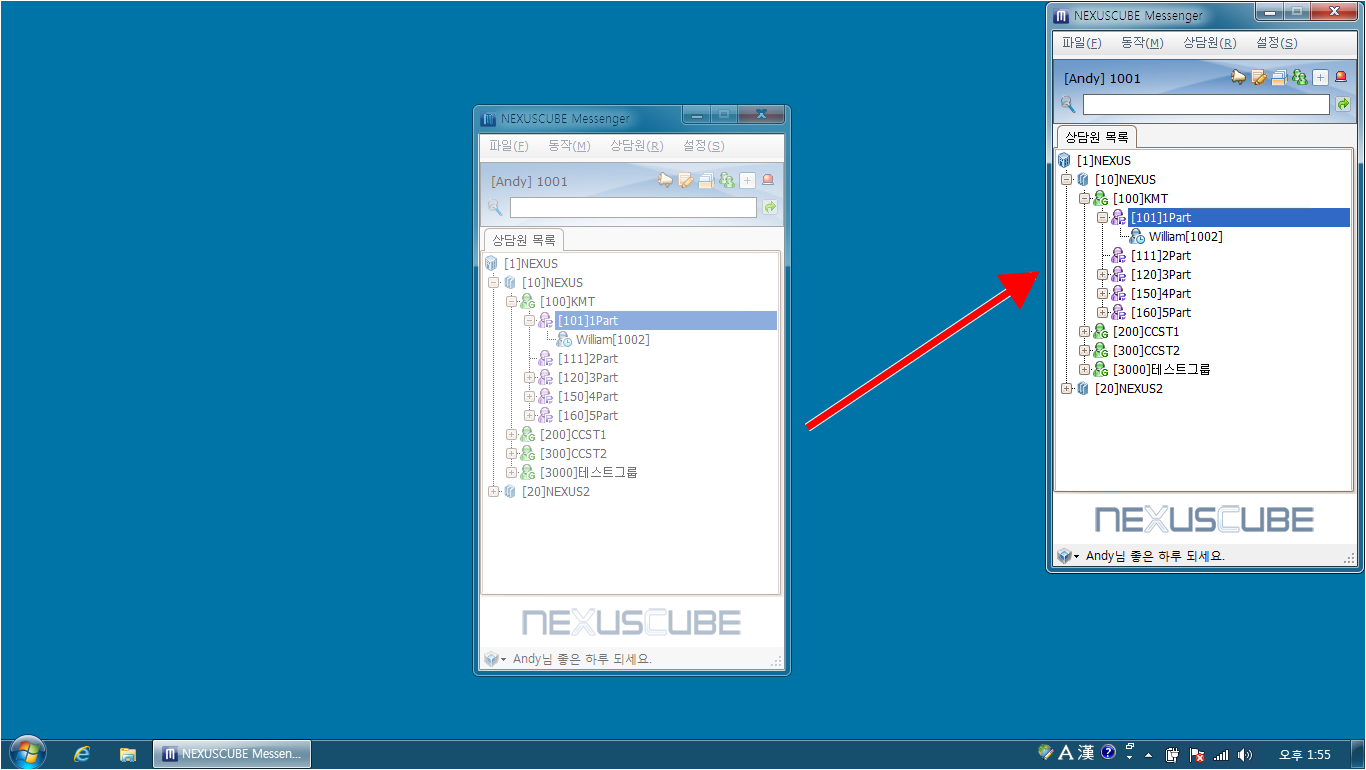Screen dimensions: 1366x770
Task: Click red siren icon in right window
Action: pyautogui.click(x=1341, y=77)
